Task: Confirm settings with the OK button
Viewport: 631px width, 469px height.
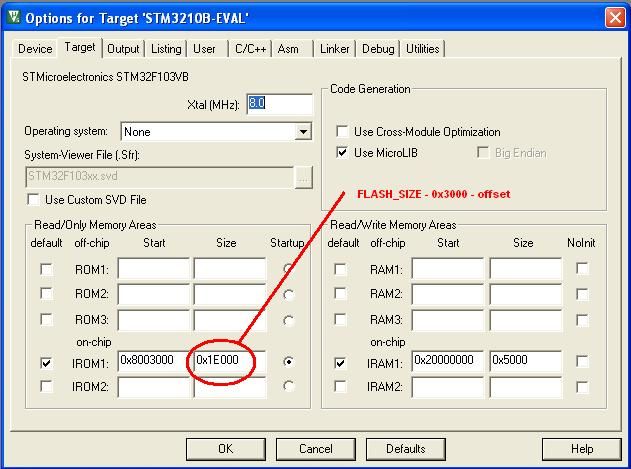Action: point(226,449)
